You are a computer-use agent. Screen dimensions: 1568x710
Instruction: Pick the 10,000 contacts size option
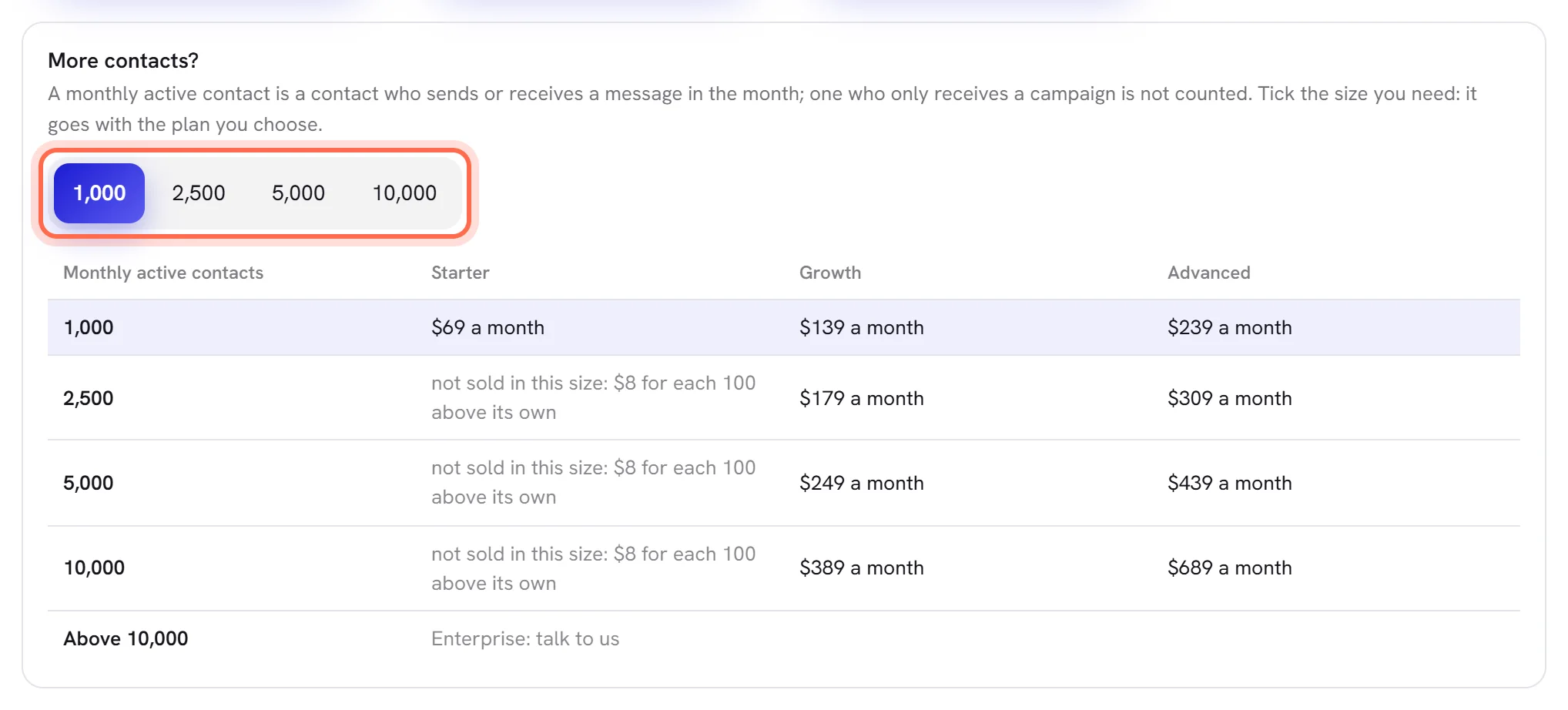click(x=404, y=193)
